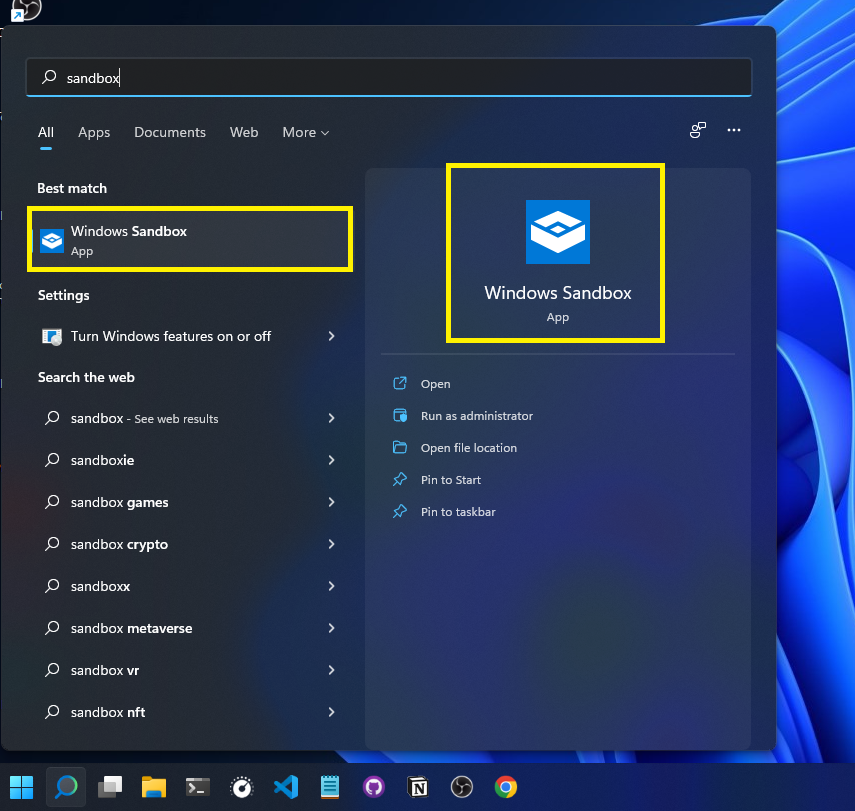Open OBS Studio from the taskbar
The width and height of the screenshot is (855, 811).
(x=461, y=787)
